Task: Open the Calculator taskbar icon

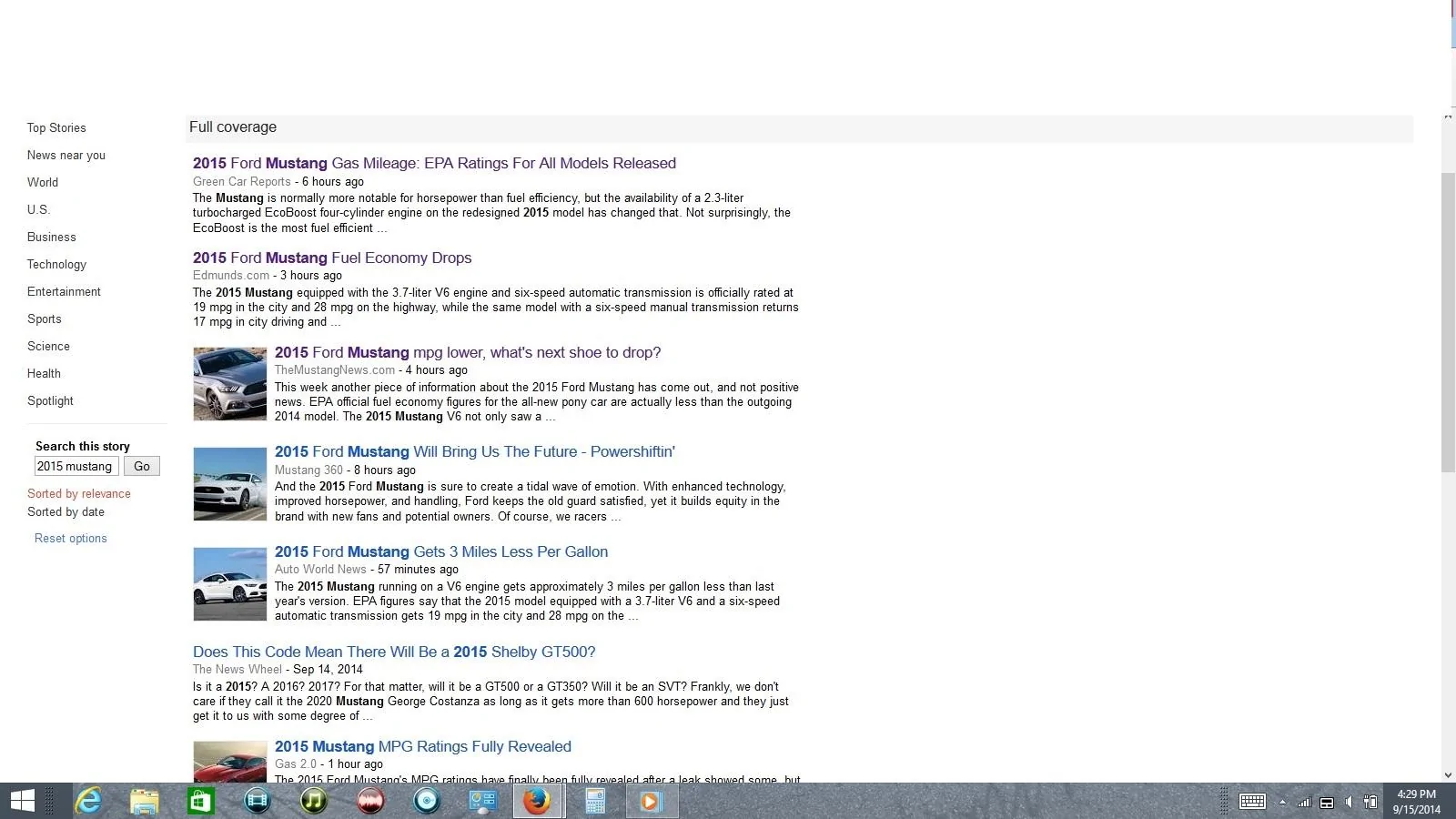Action: click(x=595, y=801)
